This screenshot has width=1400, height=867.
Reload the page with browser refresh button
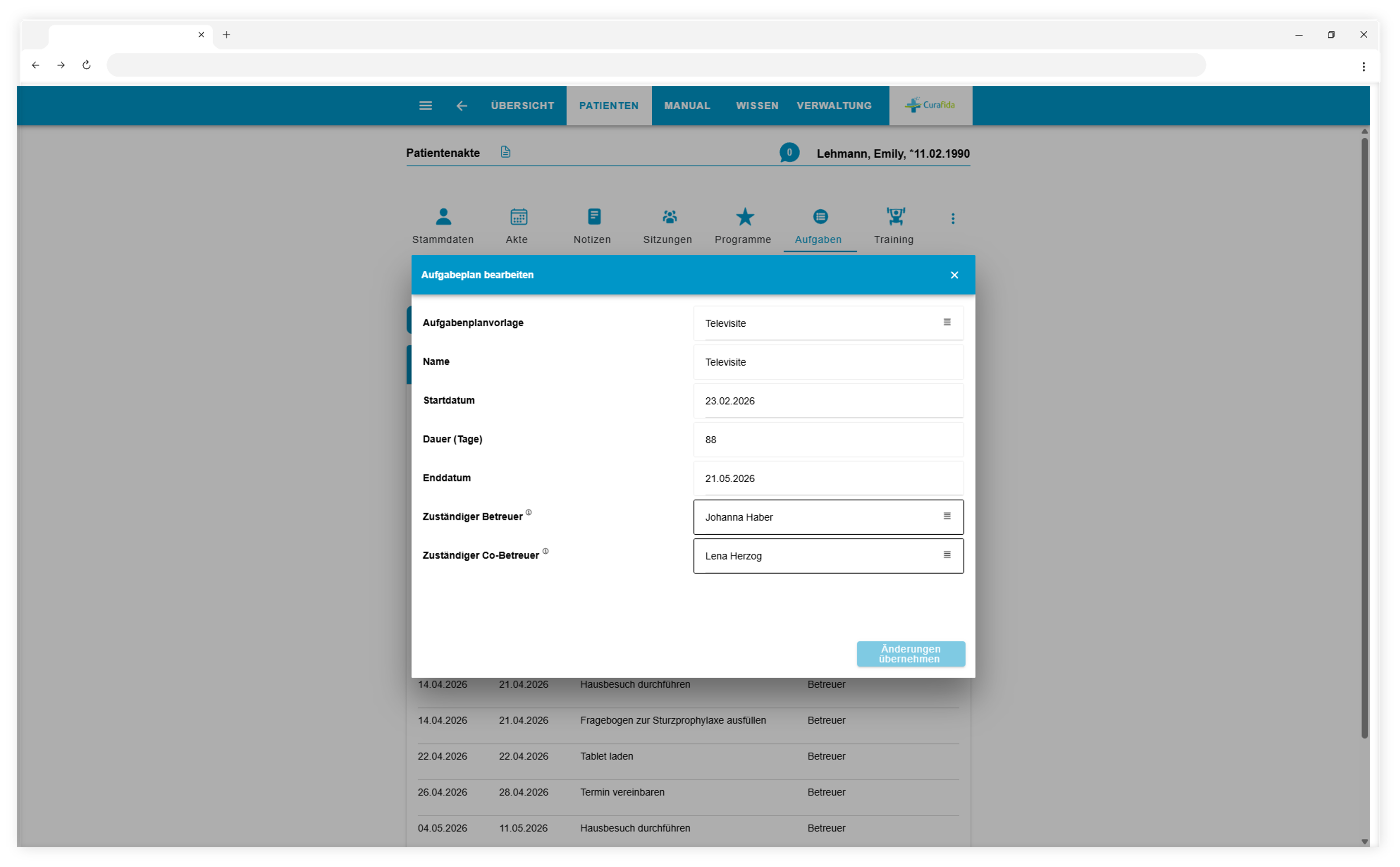(87, 65)
